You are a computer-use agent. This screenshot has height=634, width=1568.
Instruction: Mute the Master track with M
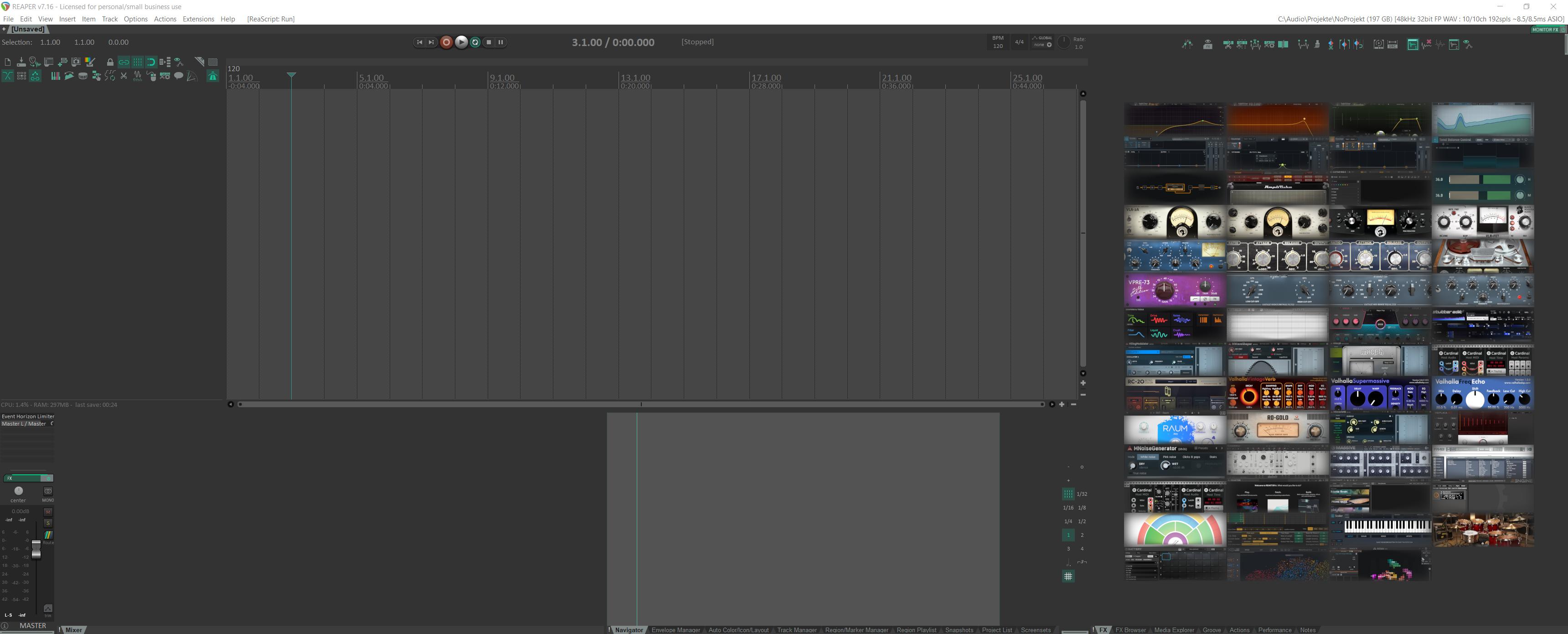[48, 512]
